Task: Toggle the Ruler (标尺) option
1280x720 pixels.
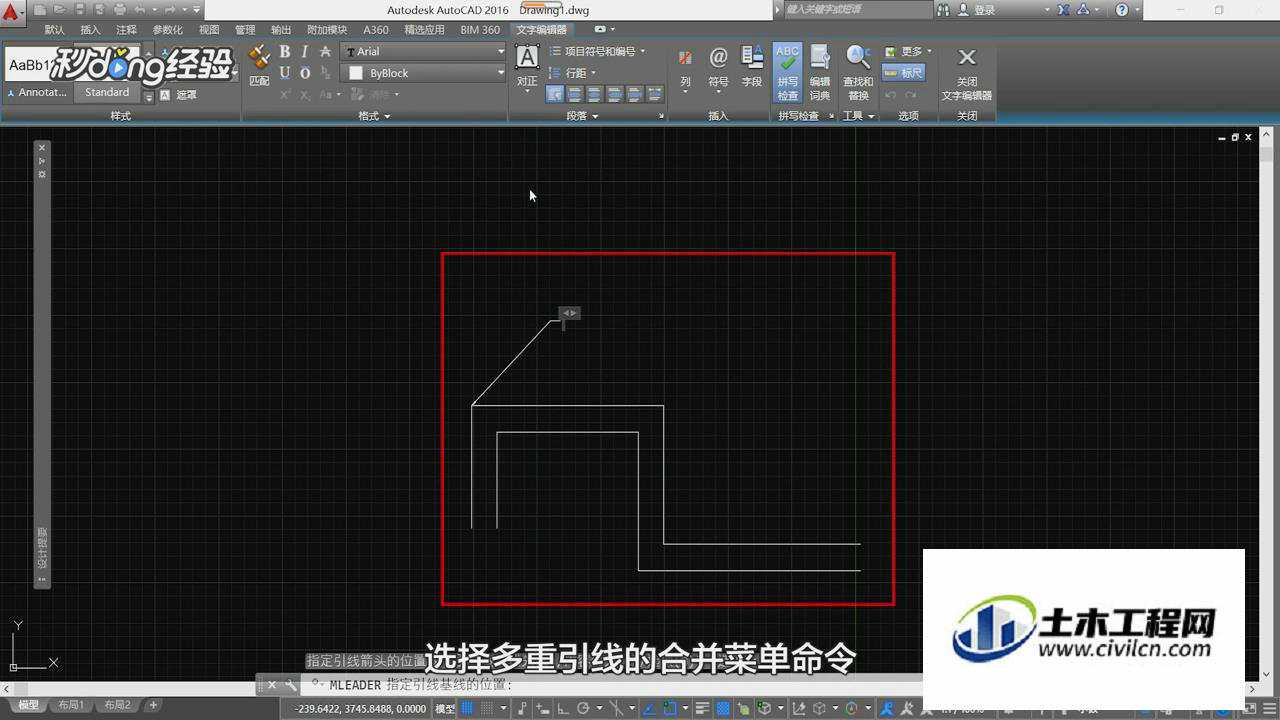Action: click(904, 73)
